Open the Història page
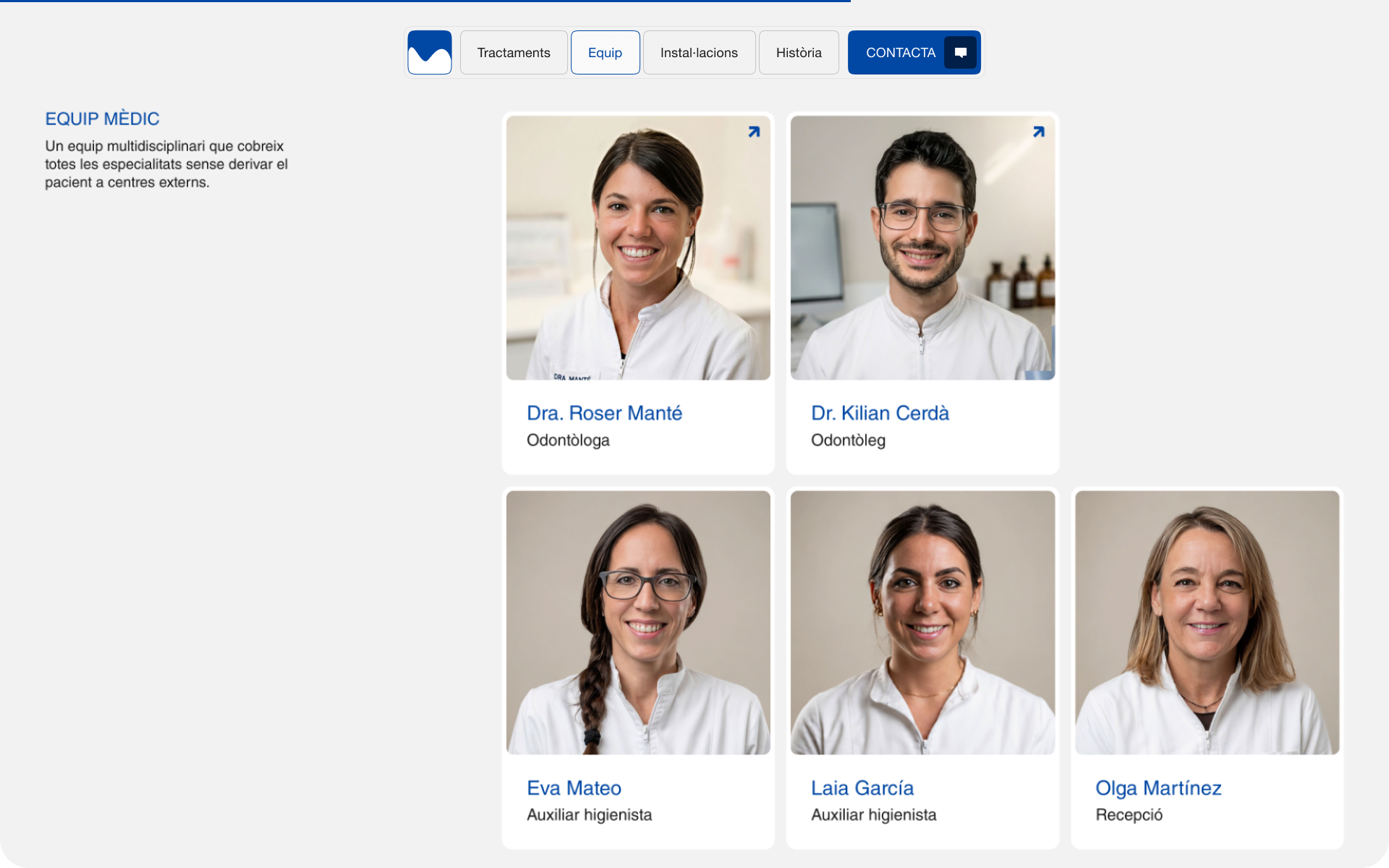The height and width of the screenshot is (868, 1389). [x=799, y=52]
